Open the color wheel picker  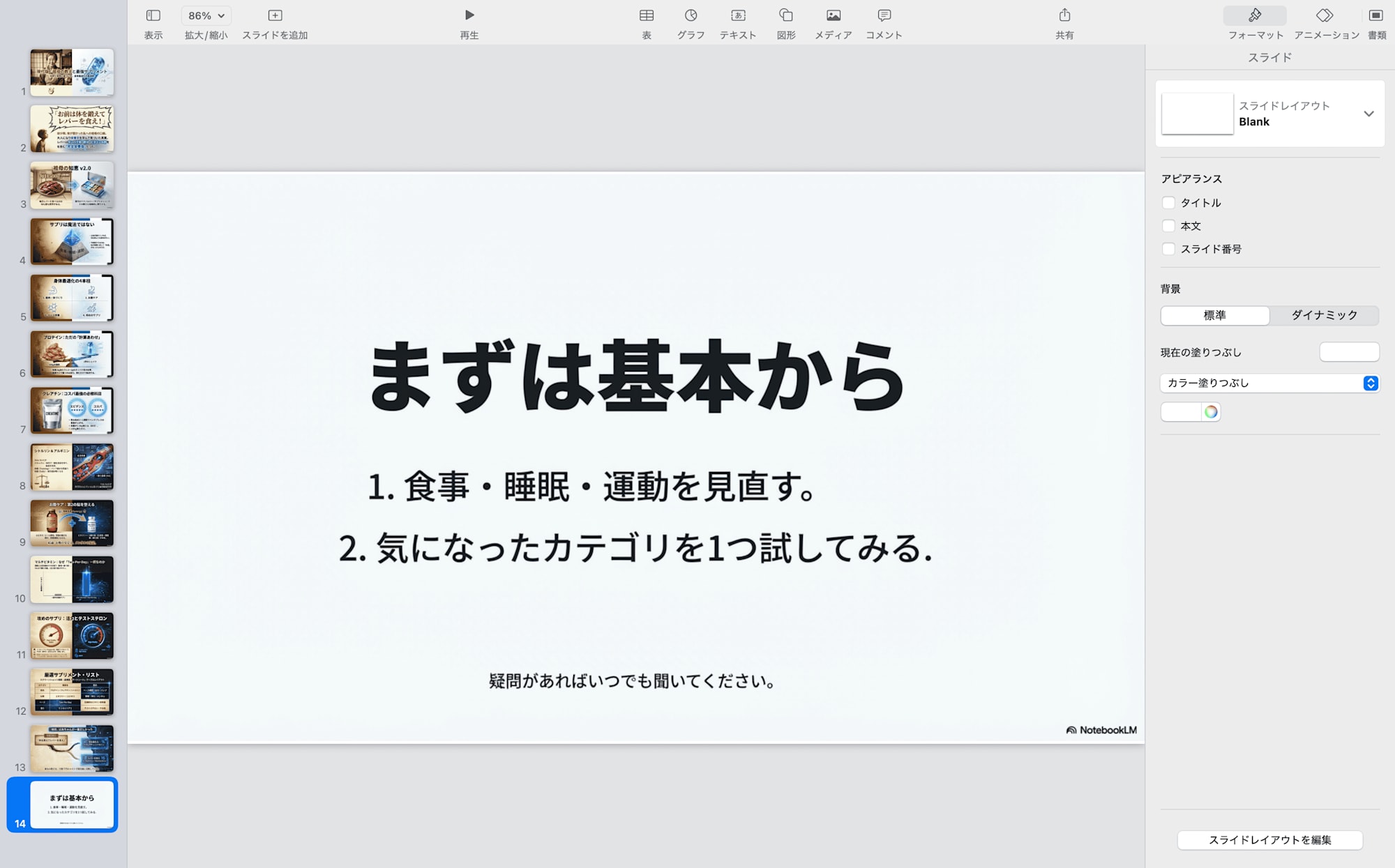pyautogui.click(x=1212, y=412)
